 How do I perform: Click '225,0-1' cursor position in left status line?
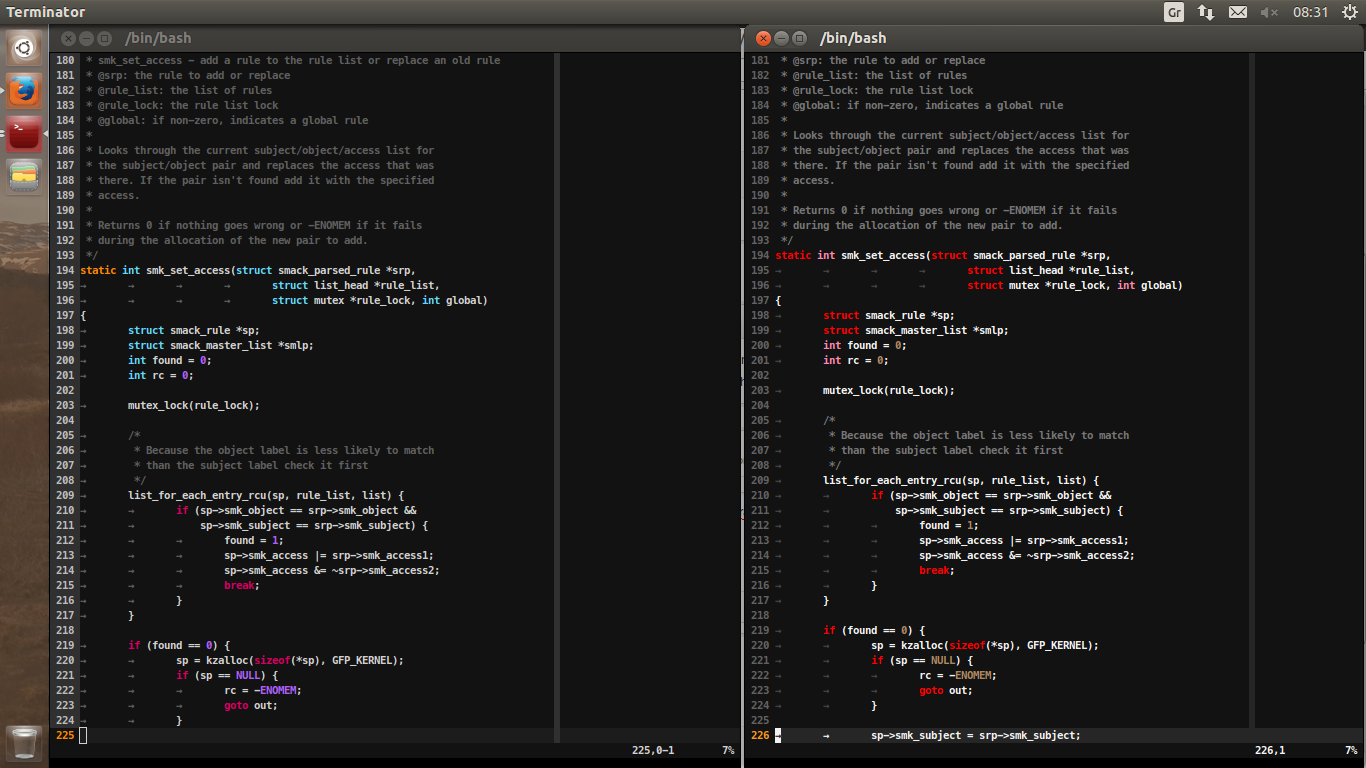pos(653,750)
